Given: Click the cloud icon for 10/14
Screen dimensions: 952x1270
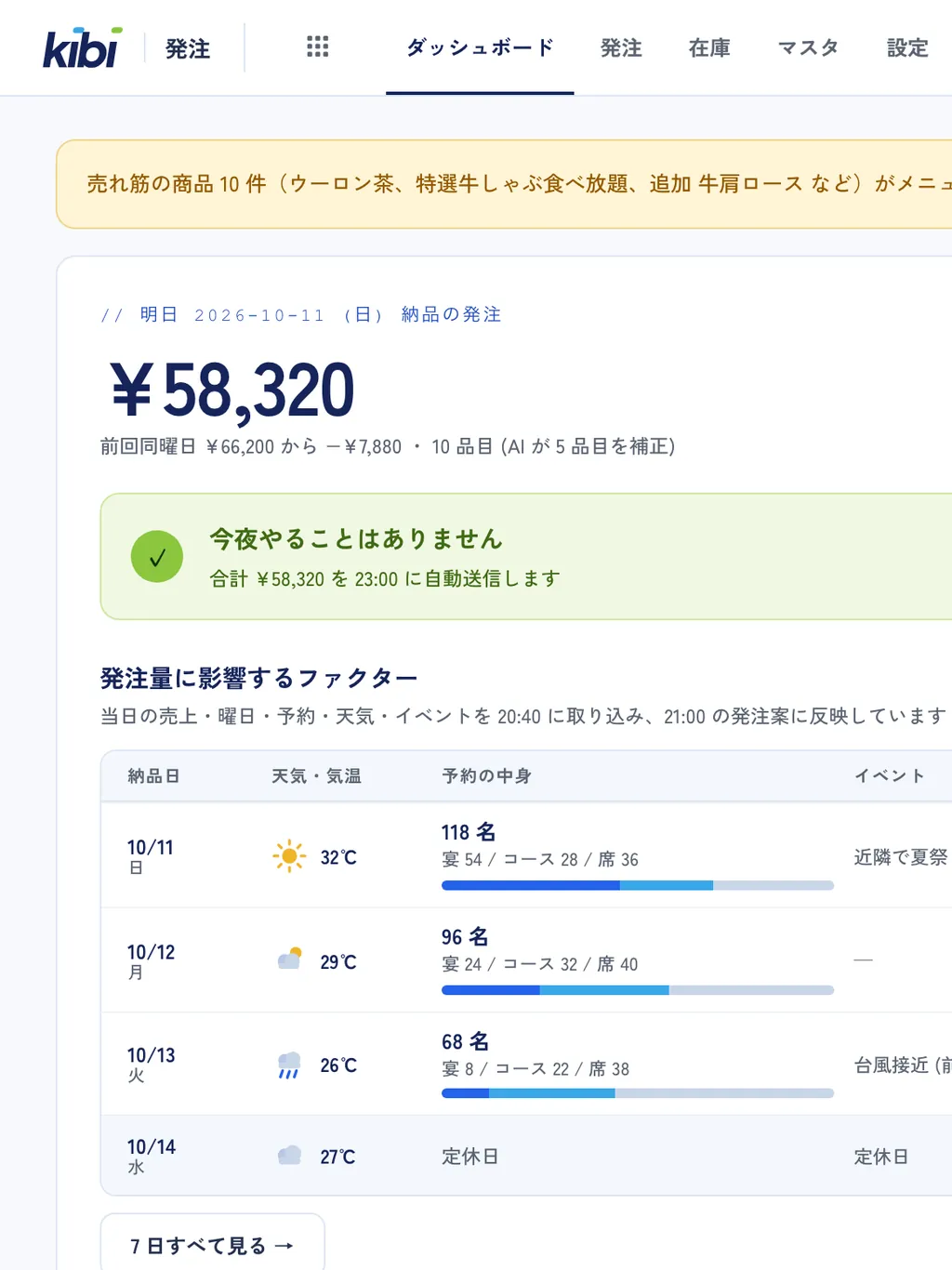Looking at the screenshot, I should (x=290, y=1156).
